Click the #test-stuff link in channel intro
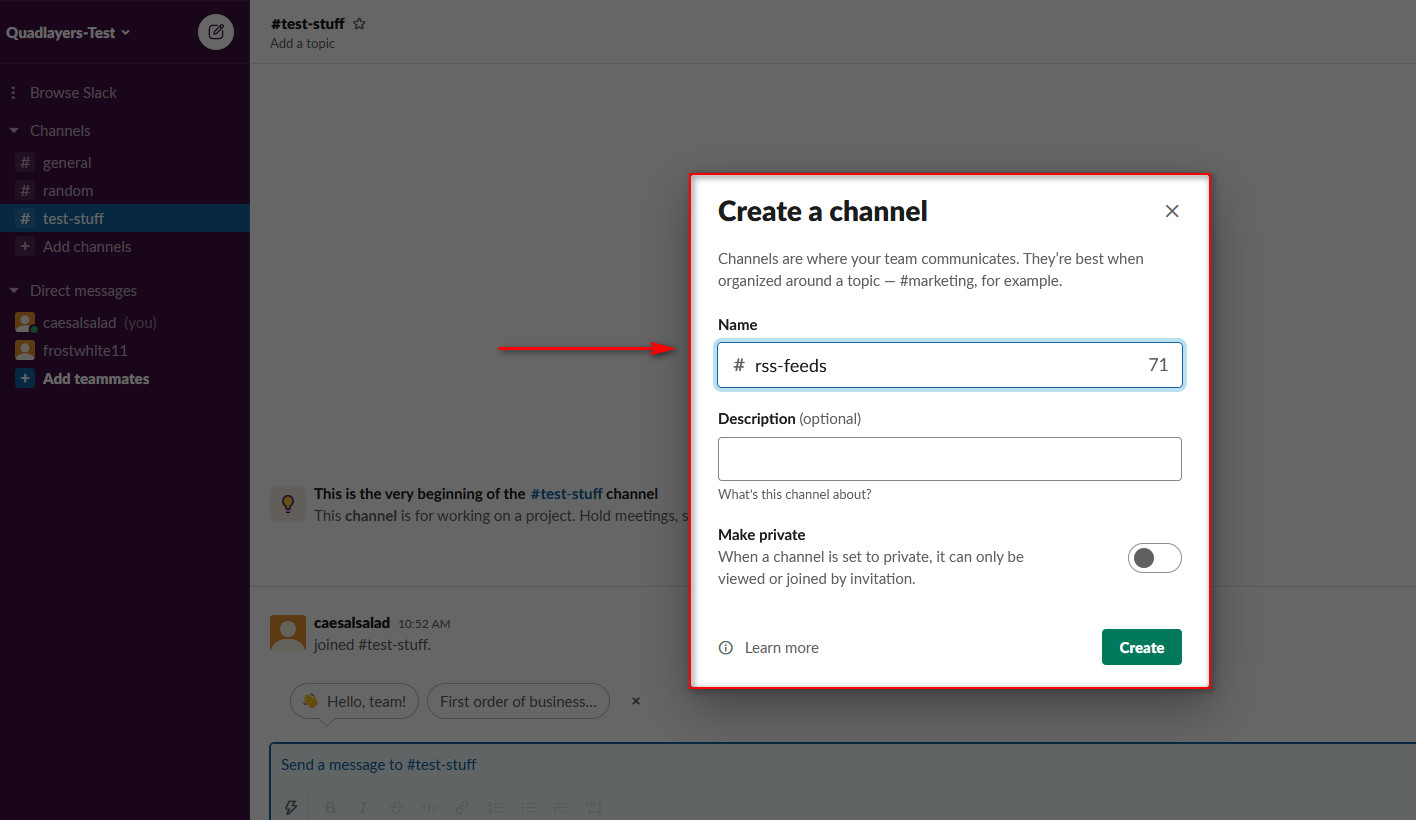This screenshot has height=820, width=1416. click(566, 493)
